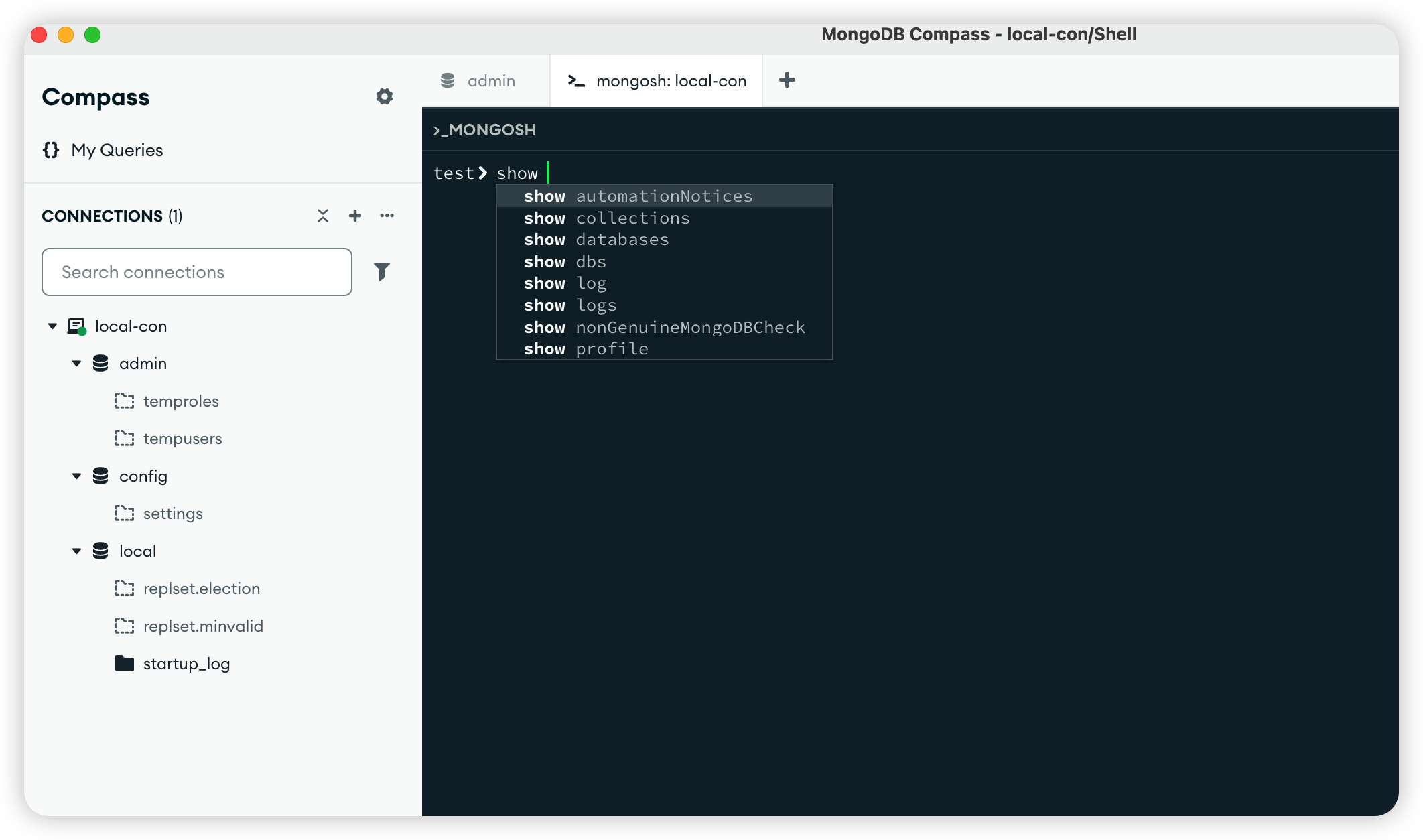Viewport: 1423px width, 840px height.
Task: Select the mongosh: local-con tab
Action: tap(657, 81)
